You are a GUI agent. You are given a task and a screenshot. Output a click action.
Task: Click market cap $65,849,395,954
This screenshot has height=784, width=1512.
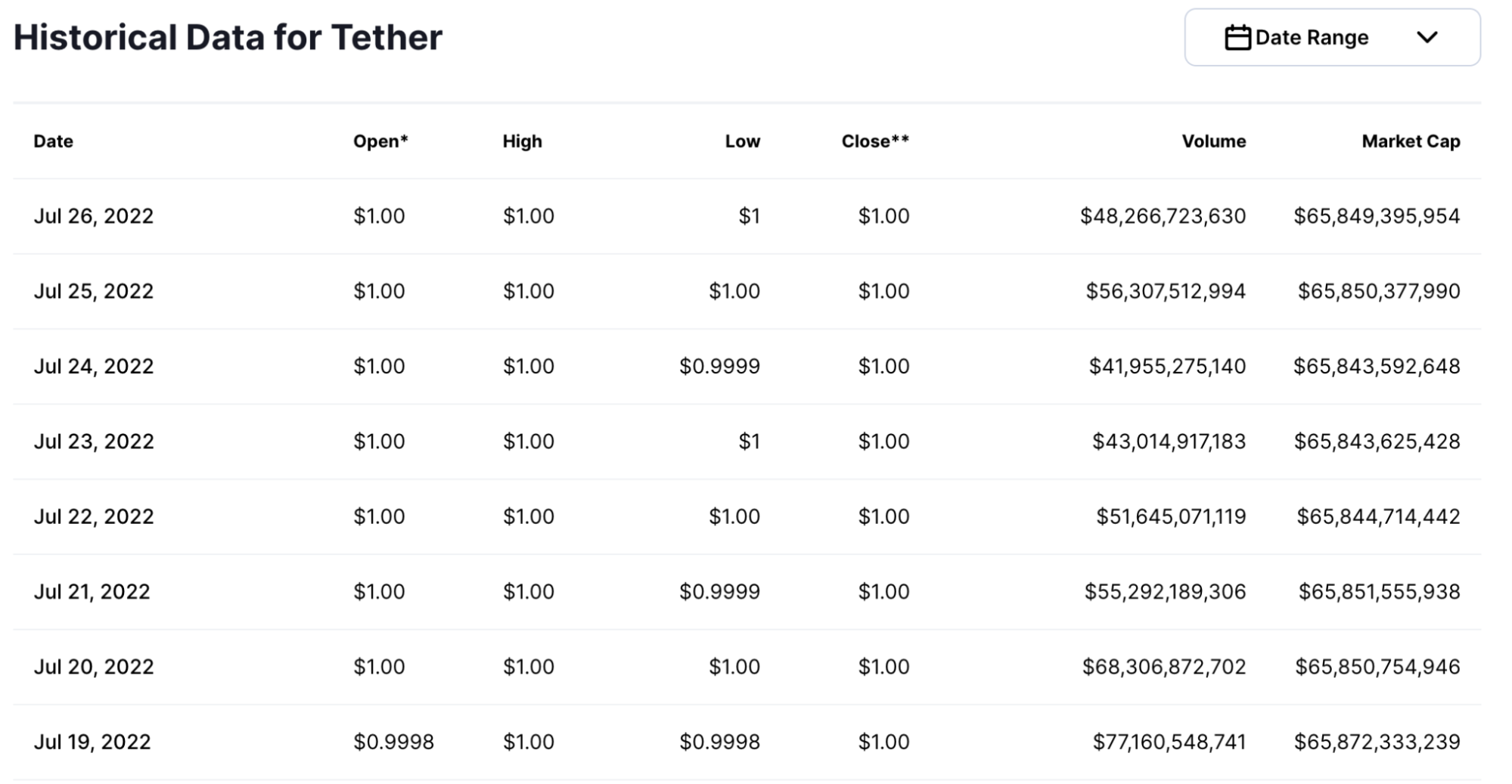point(1377,216)
